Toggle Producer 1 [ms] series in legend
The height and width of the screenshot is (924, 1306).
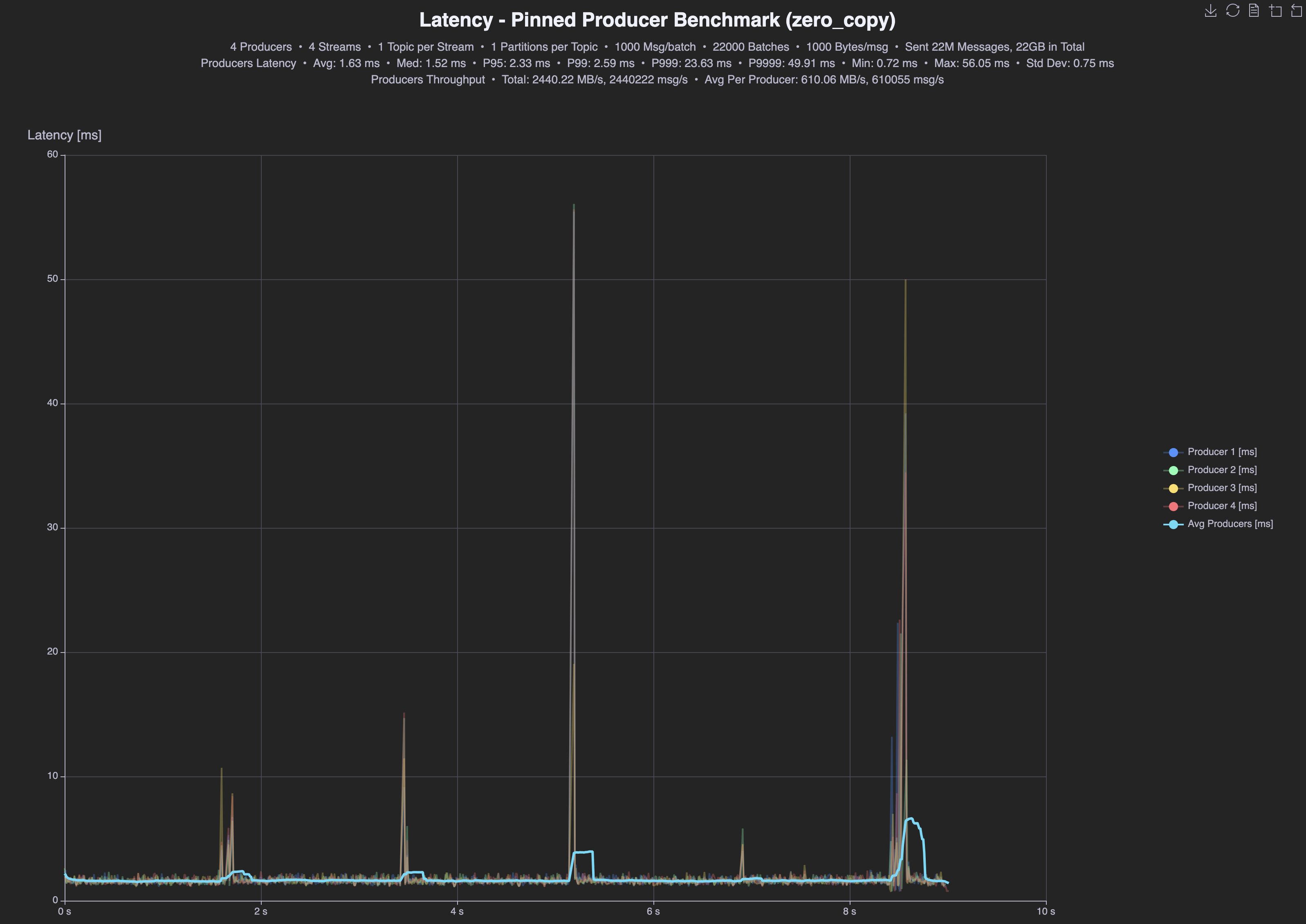point(1222,452)
